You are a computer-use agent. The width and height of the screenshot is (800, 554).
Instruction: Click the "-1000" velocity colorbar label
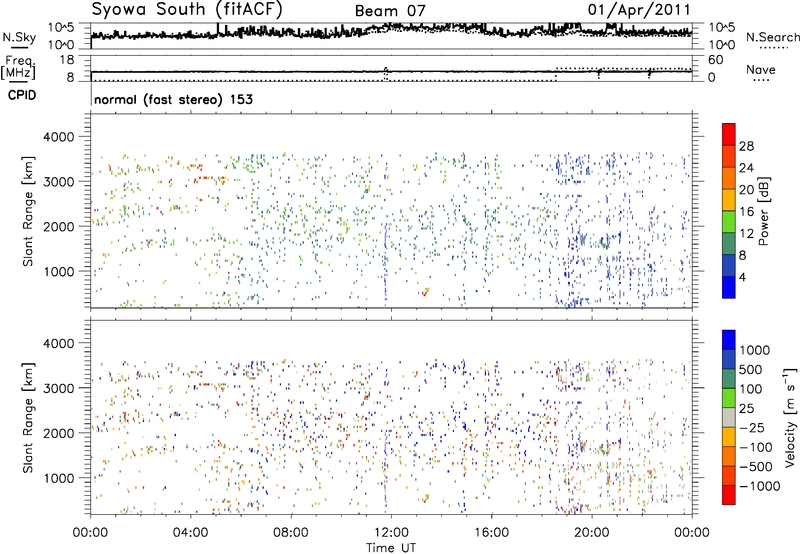(760, 486)
